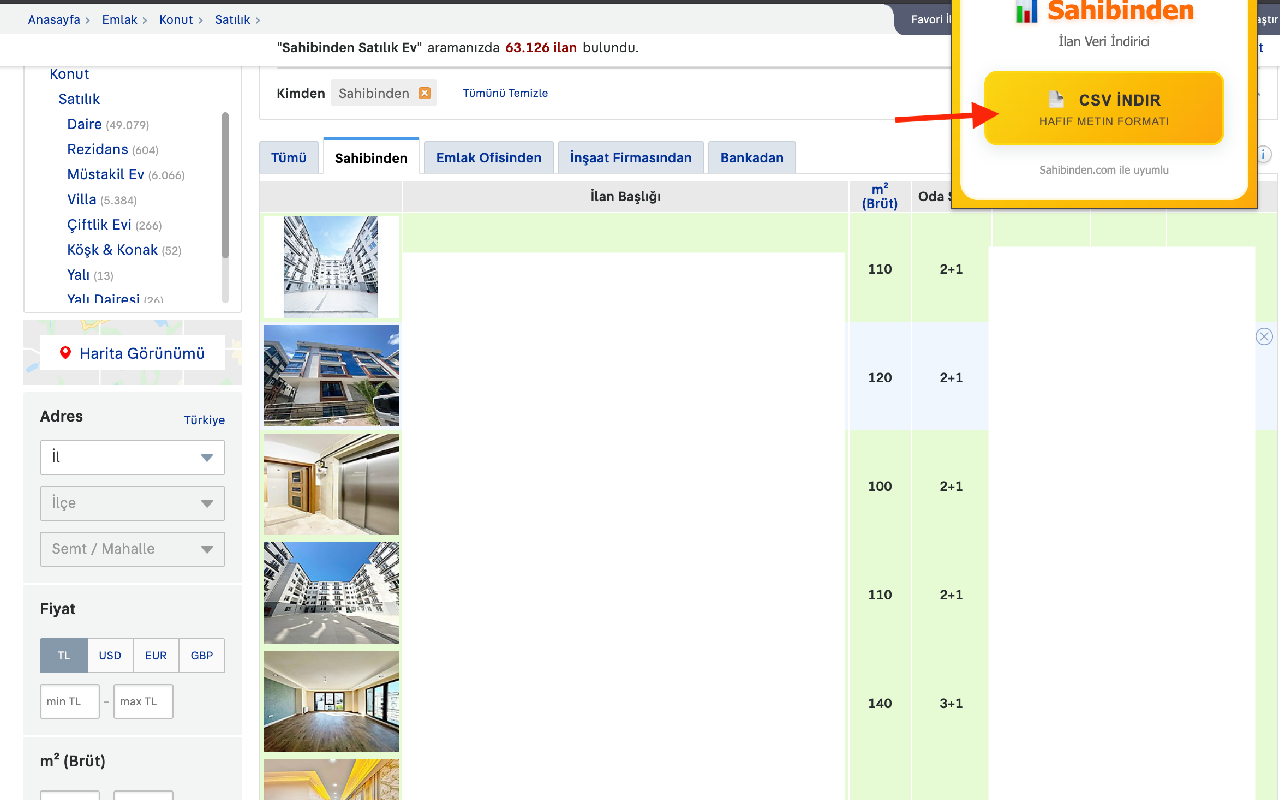Image resolution: width=1280 pixels, height=800 pixels.
Task: Go to Anasayfa in breadcrumb
Action: pyautogui.click(x=54, y=20)
